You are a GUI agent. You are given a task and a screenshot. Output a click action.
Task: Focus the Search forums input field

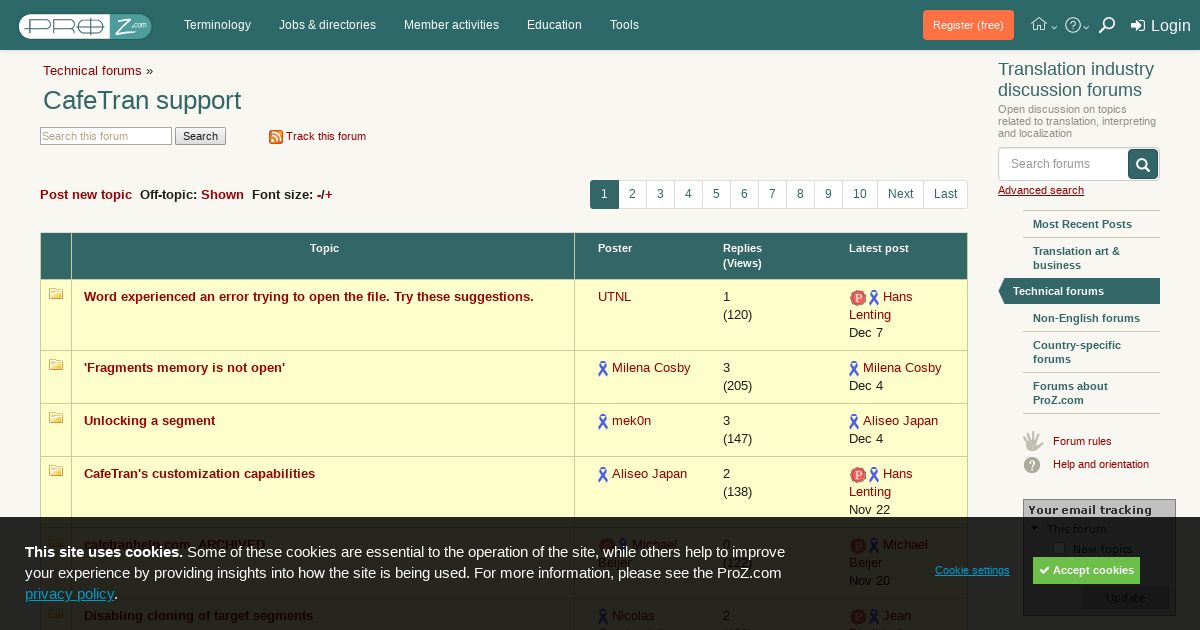click(1063, 164)
